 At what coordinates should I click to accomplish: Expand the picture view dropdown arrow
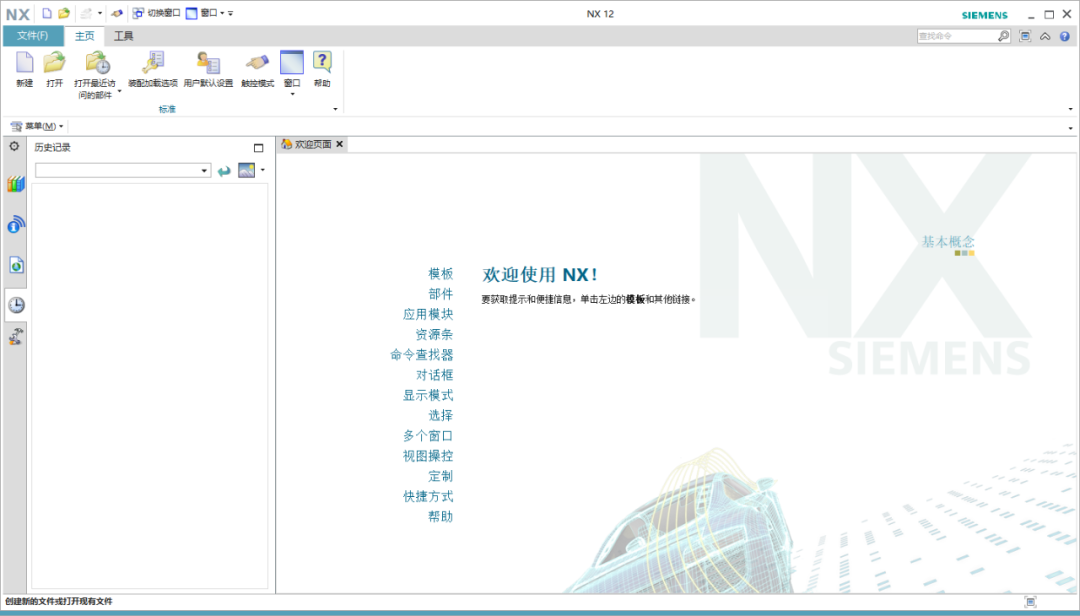pos(262,170)
